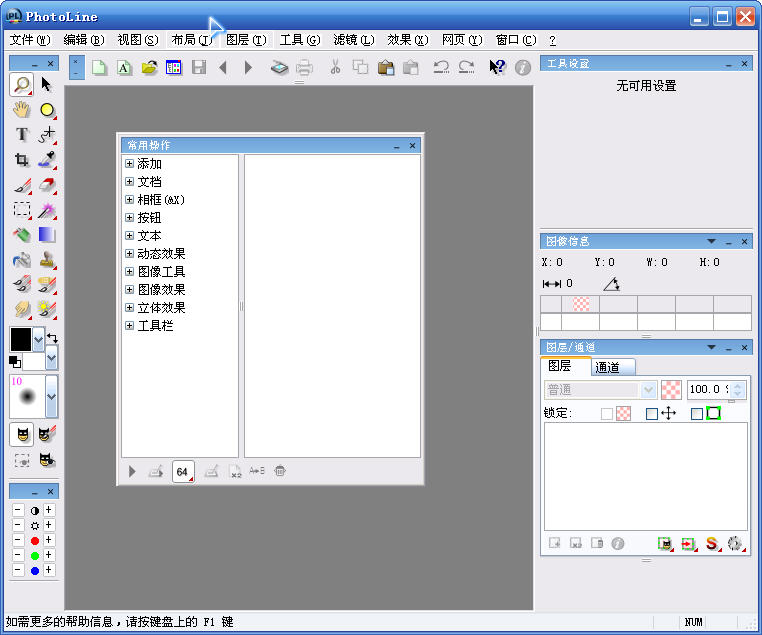
Task: Select the Text tool in the toolbox
Action: point(21,135)
